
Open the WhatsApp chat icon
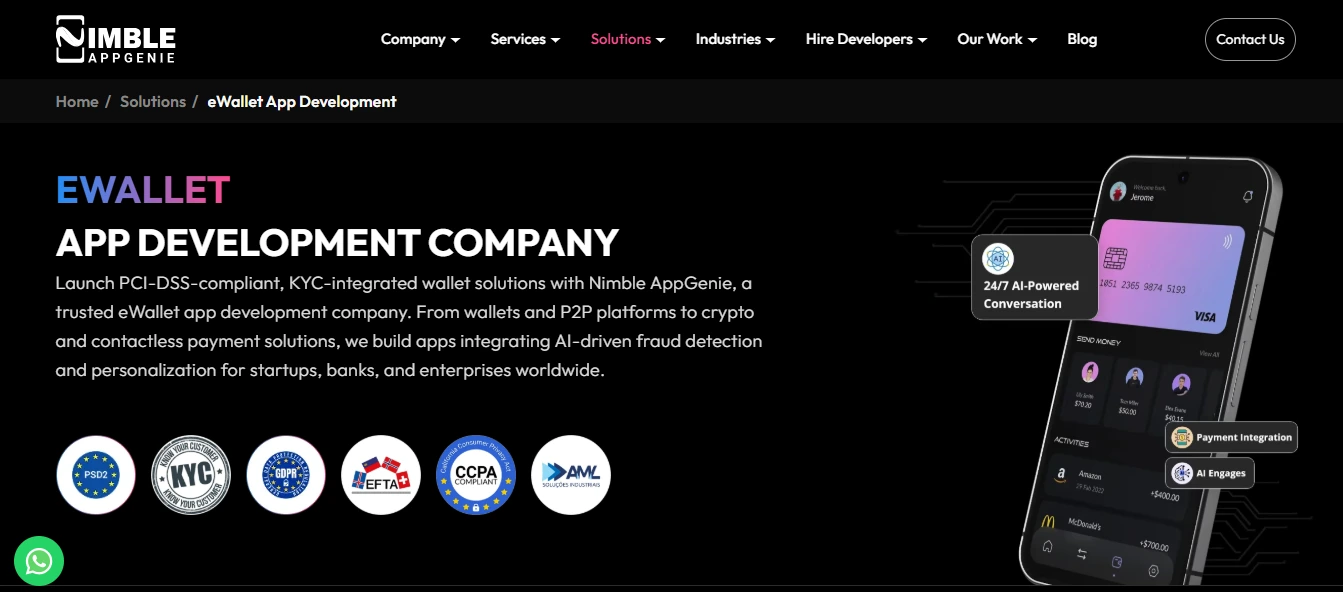[39, 561]
